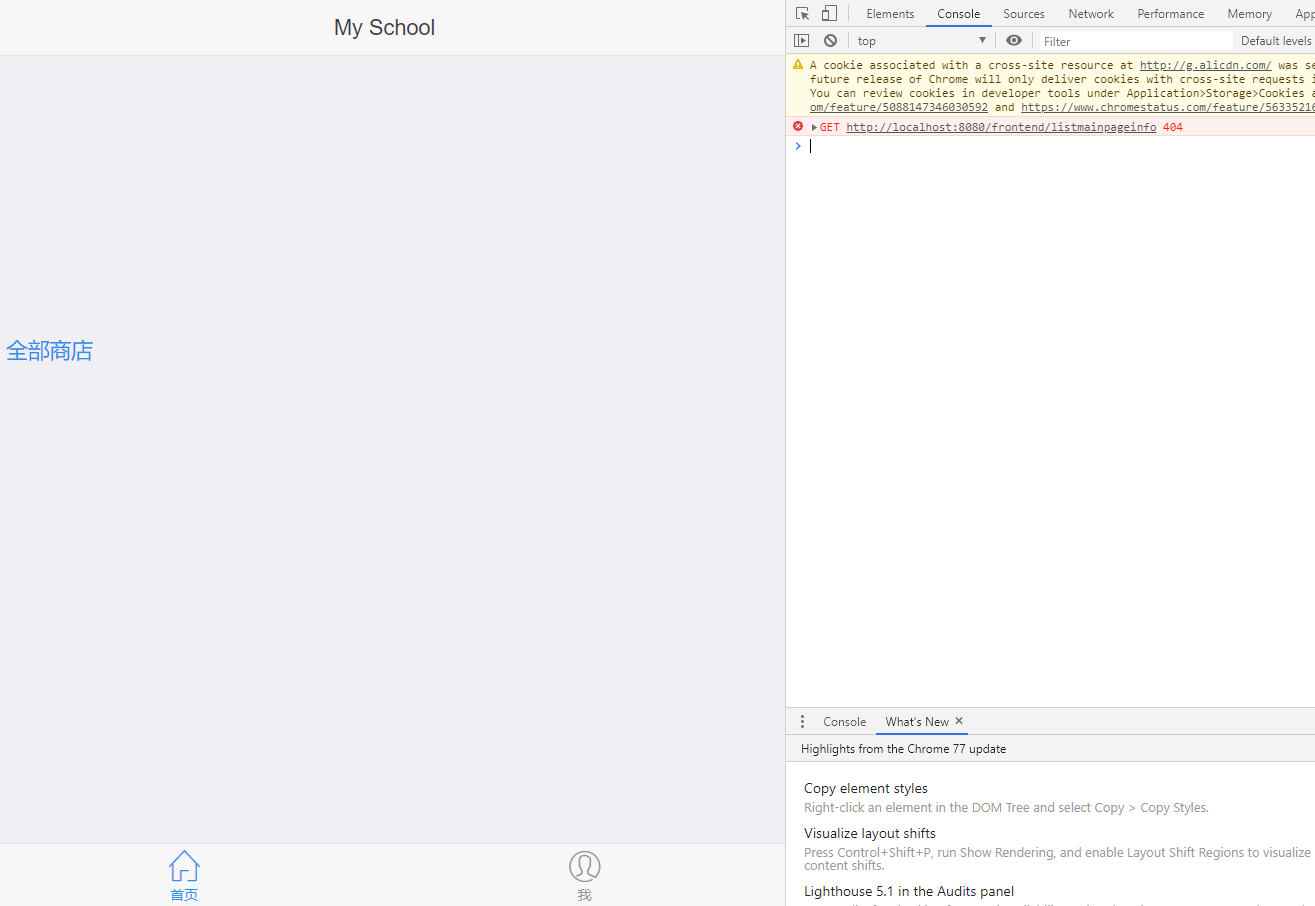Switch to the Sources tab
The width and height of the screenshot is (1315, 906).
(1024, 14)
